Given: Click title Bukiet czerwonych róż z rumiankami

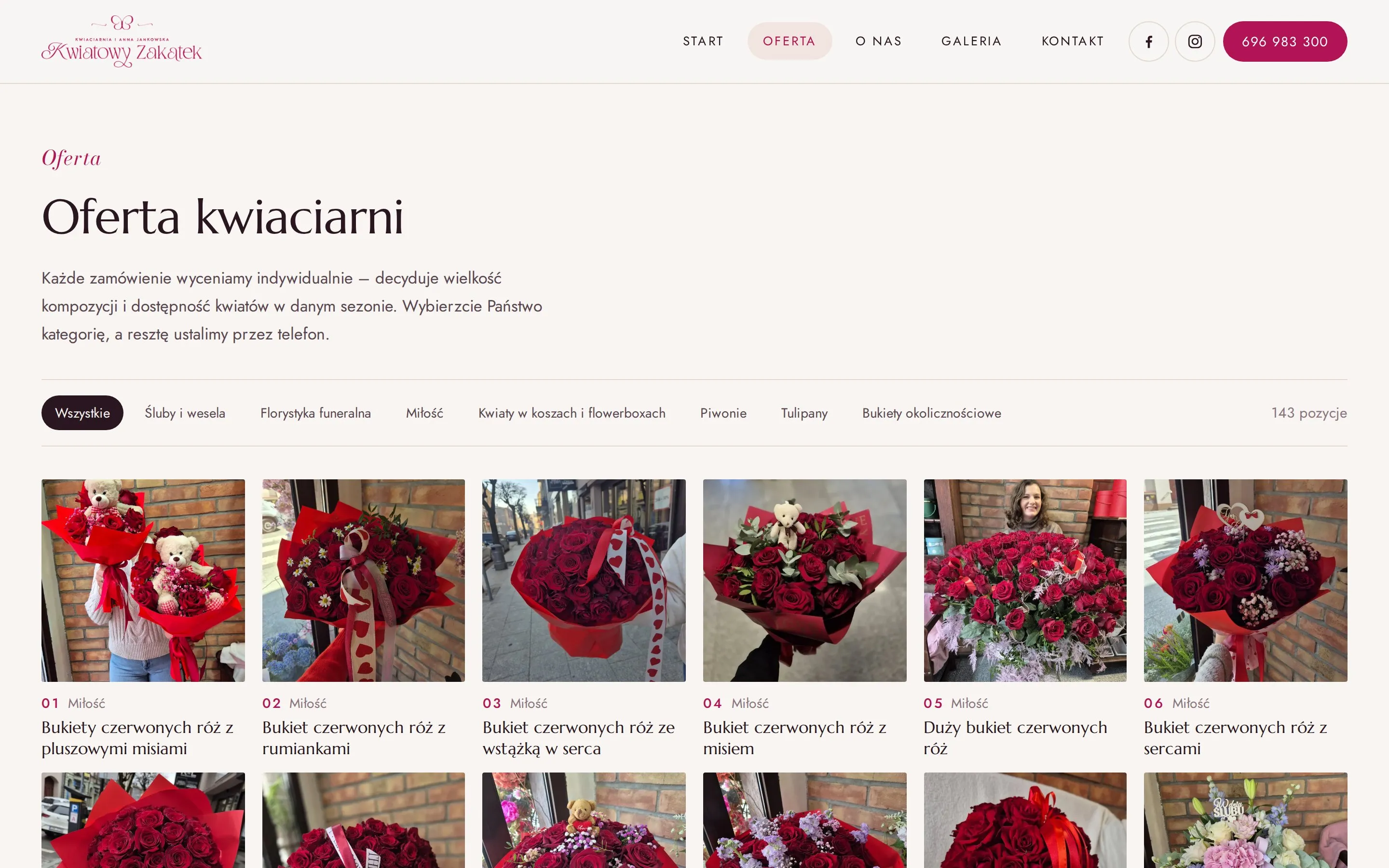Looking at the screenshot, I should (354, 738).
